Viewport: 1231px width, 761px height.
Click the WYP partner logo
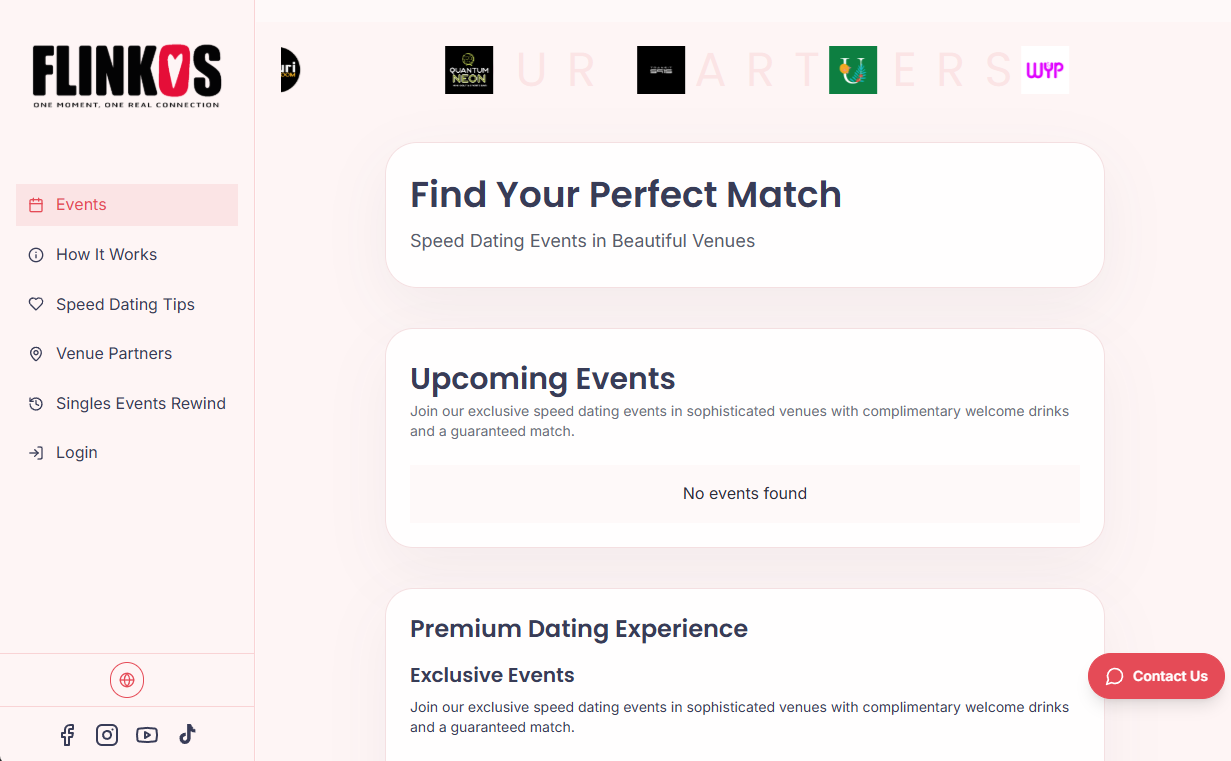pyautogui.click(x=1044, y=70)
